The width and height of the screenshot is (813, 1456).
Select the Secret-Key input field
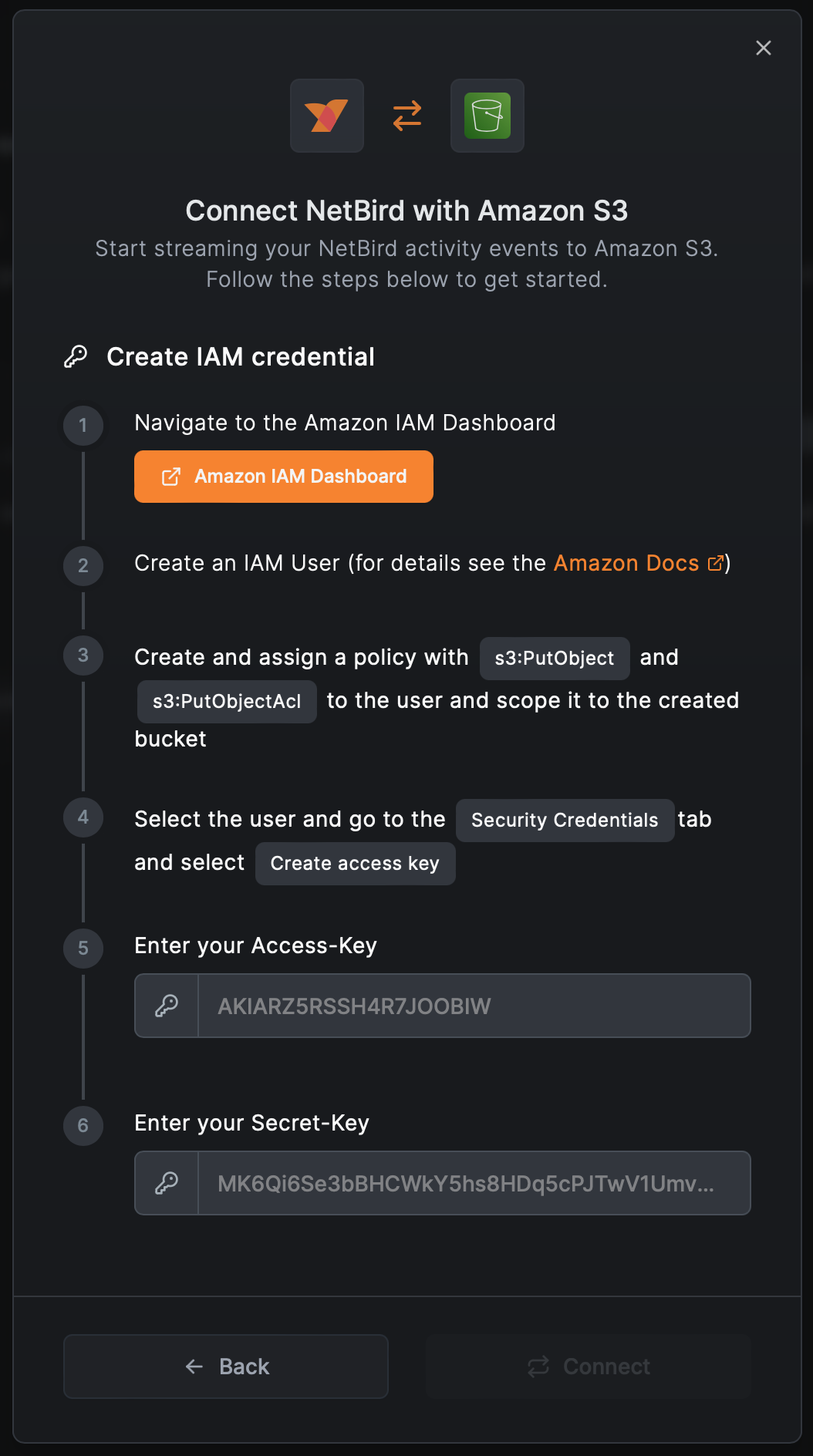tap(474, 1182)
